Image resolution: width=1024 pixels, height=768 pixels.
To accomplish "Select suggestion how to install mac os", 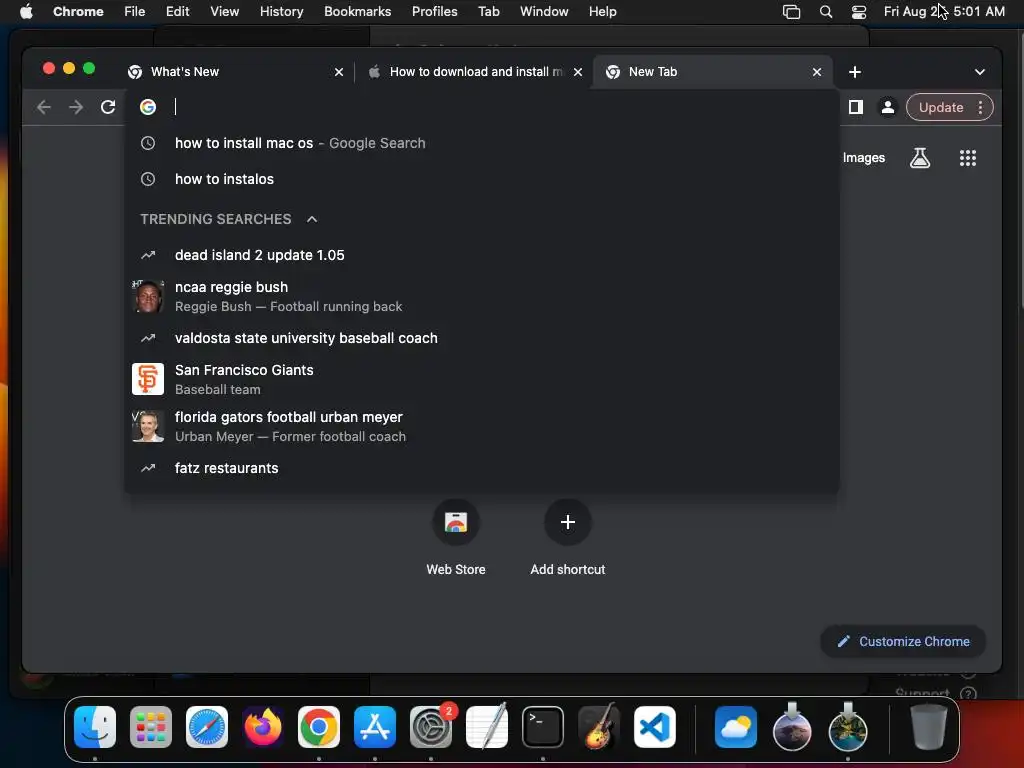I will pos(481,143).
